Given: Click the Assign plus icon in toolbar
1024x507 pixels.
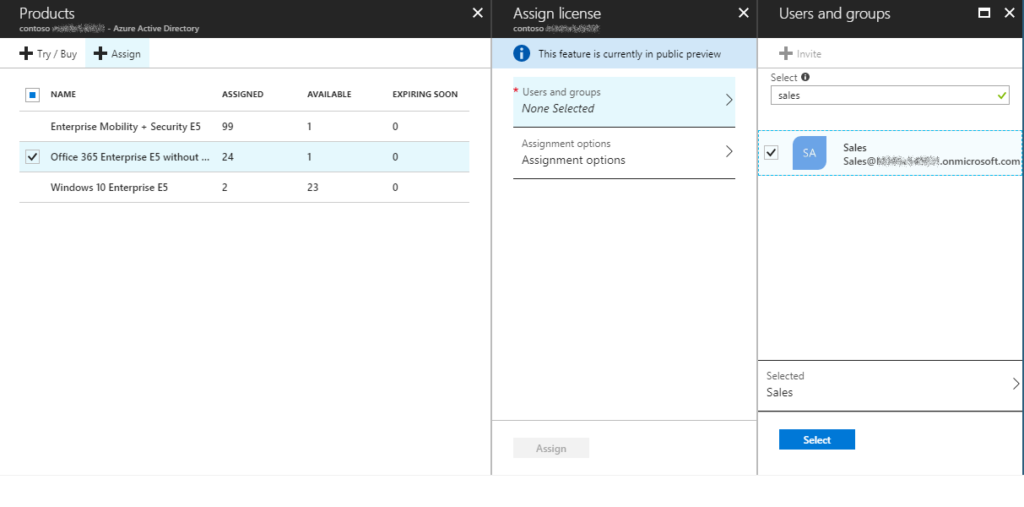Looking at the screenshot, I should (100, 54).
